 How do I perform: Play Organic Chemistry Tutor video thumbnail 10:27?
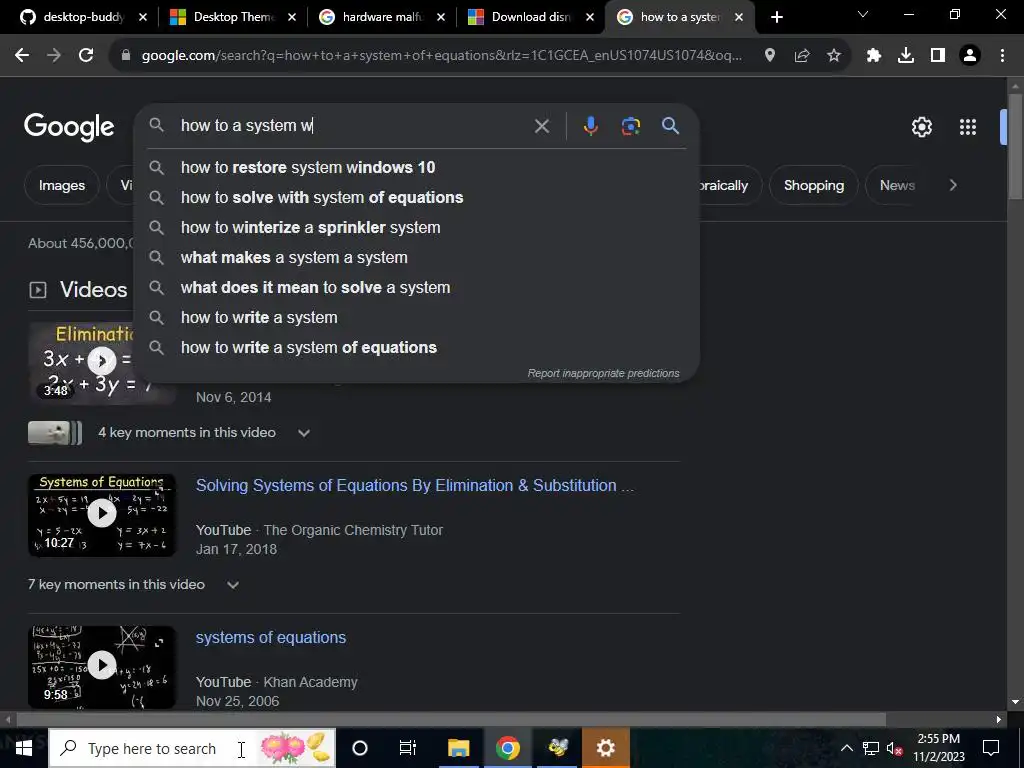coord(102,515)
